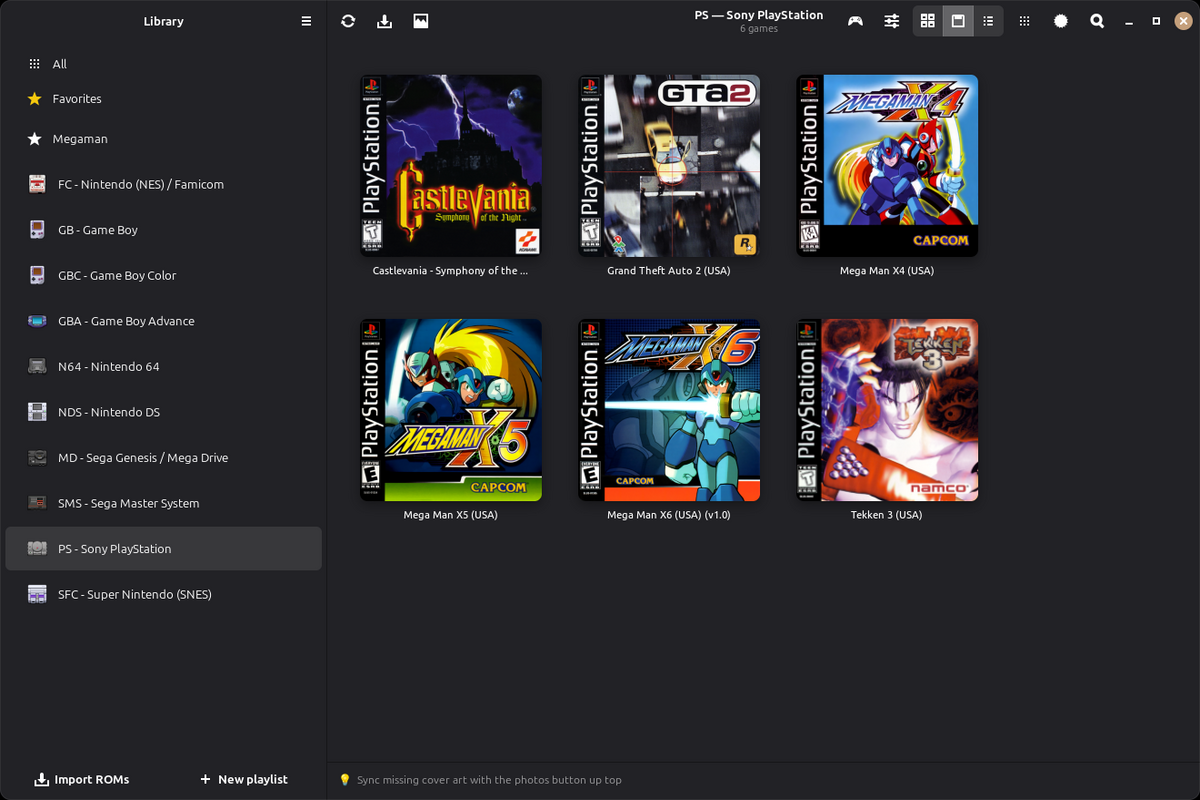The height and width of the screenshot is (800, 1200).
Task: Open Mega Man X5 cover art
Action: [451, 410]
